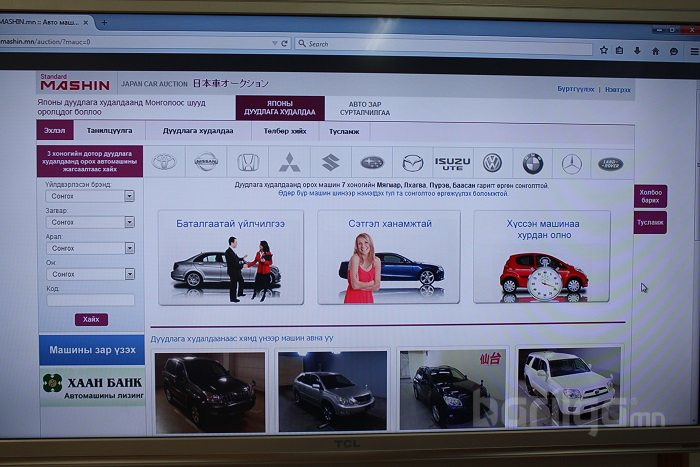This screenshot has width=700, height=467.
Task: Click the Код input field
Action: point(90,300)
